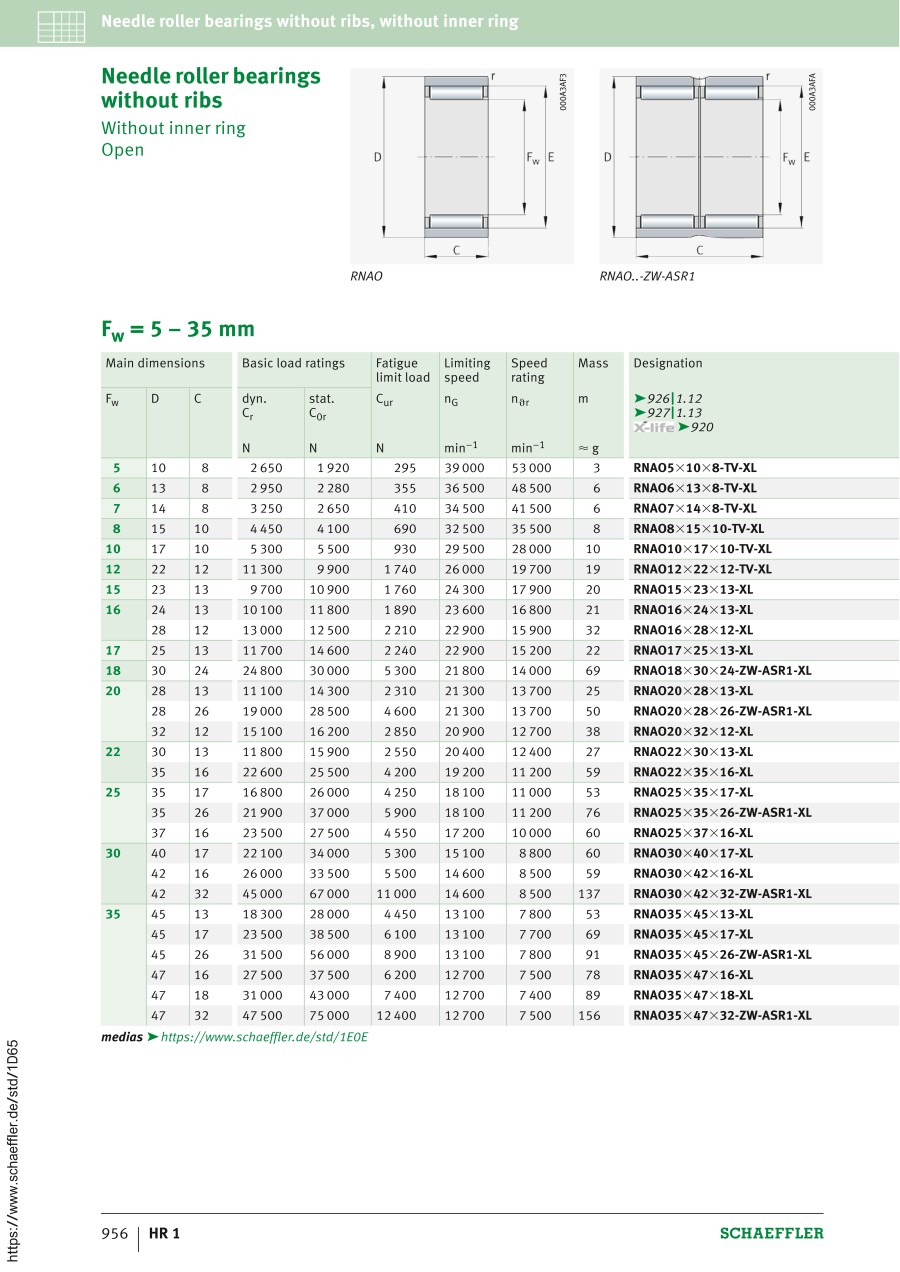Select designation RNAO30×42×32-ZW-ASR1-XL
The width and height of the screenshot is (900, 1272).
tap(722, 894)
